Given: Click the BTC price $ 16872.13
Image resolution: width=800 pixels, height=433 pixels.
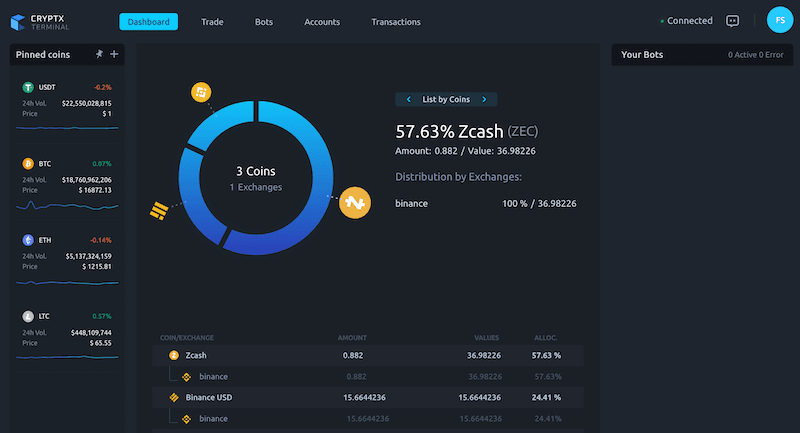Looking at the screenshot, I should click(95, 190).
